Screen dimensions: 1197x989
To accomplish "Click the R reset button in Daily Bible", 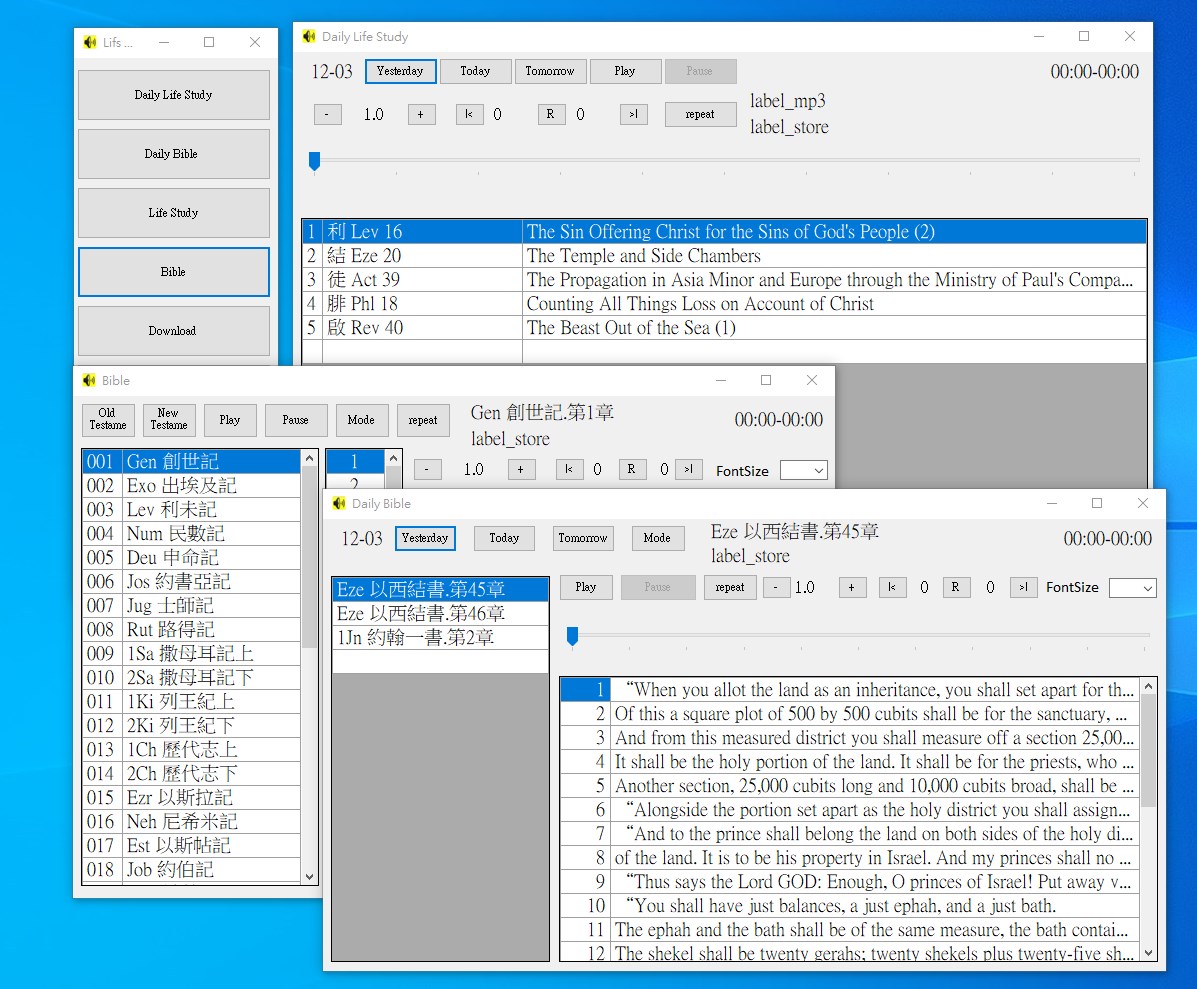I will tap(955, 587).
